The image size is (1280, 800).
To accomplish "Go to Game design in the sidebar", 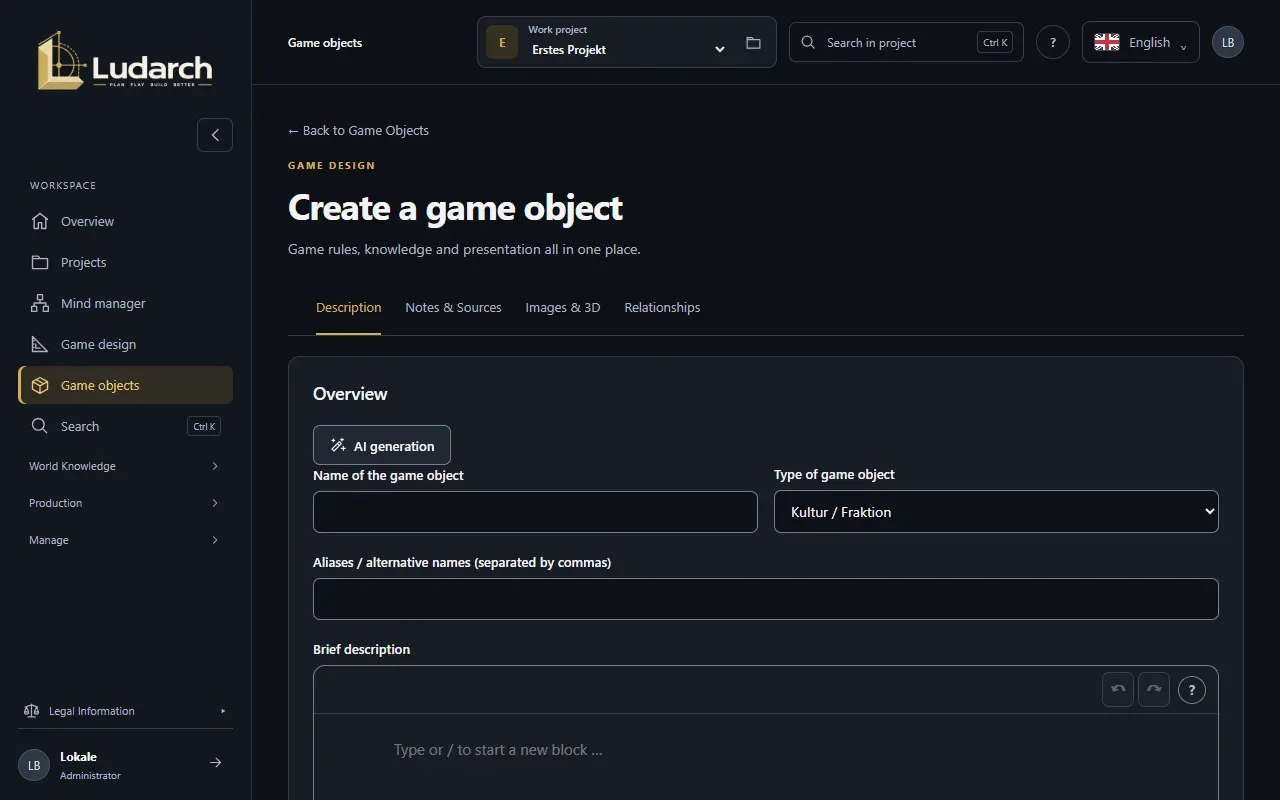I will point(125,344).
